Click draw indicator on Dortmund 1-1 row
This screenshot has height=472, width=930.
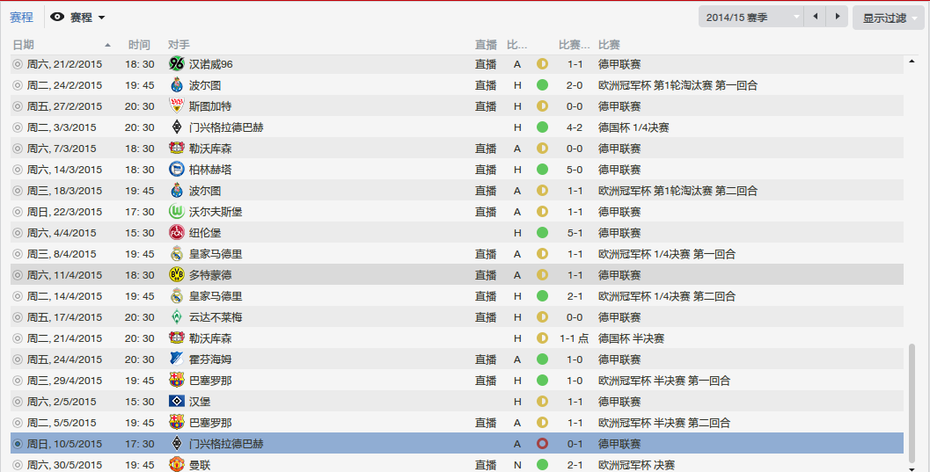point(542,275)
